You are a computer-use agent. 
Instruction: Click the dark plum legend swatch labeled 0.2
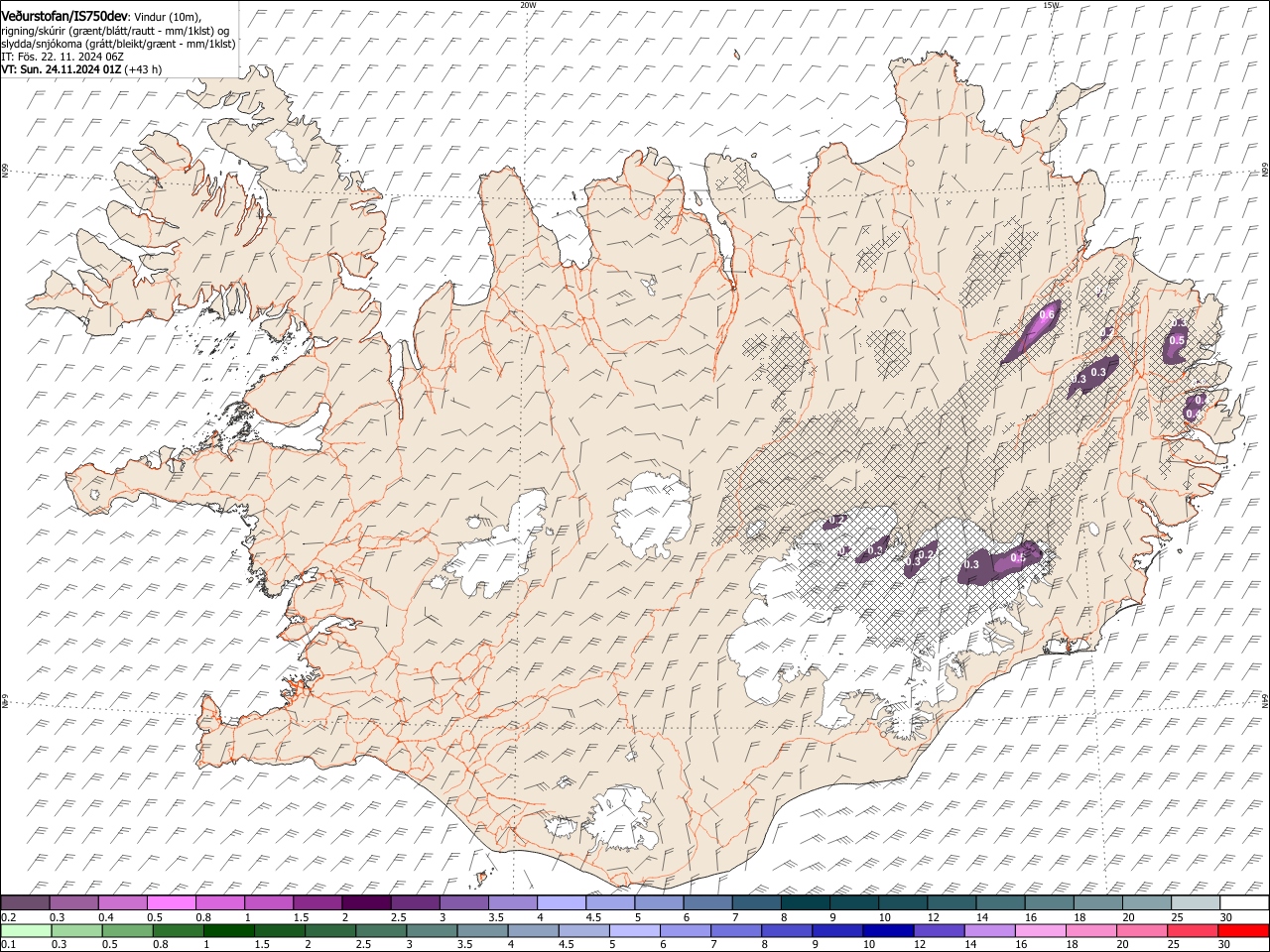tap(25, 902)
